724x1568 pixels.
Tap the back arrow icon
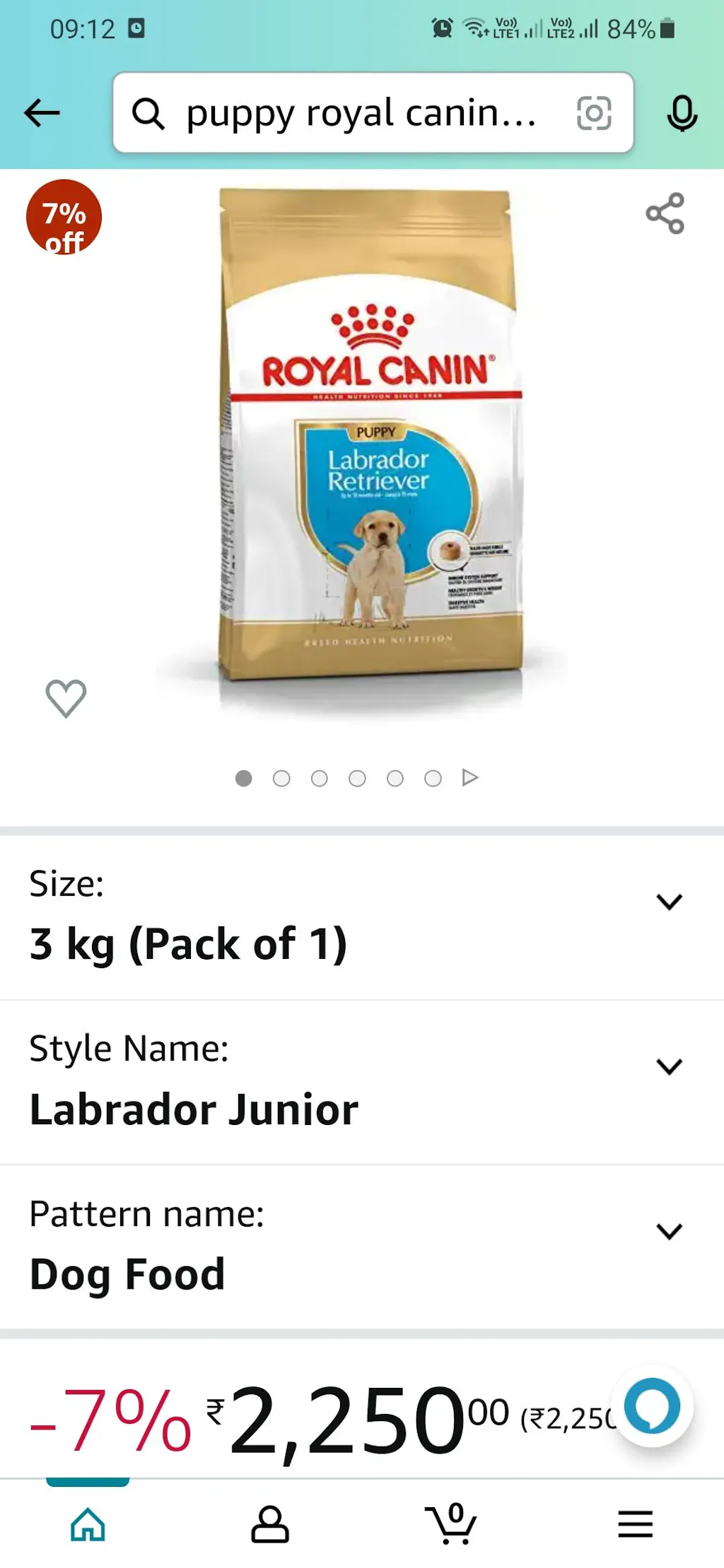pos(42,113)
